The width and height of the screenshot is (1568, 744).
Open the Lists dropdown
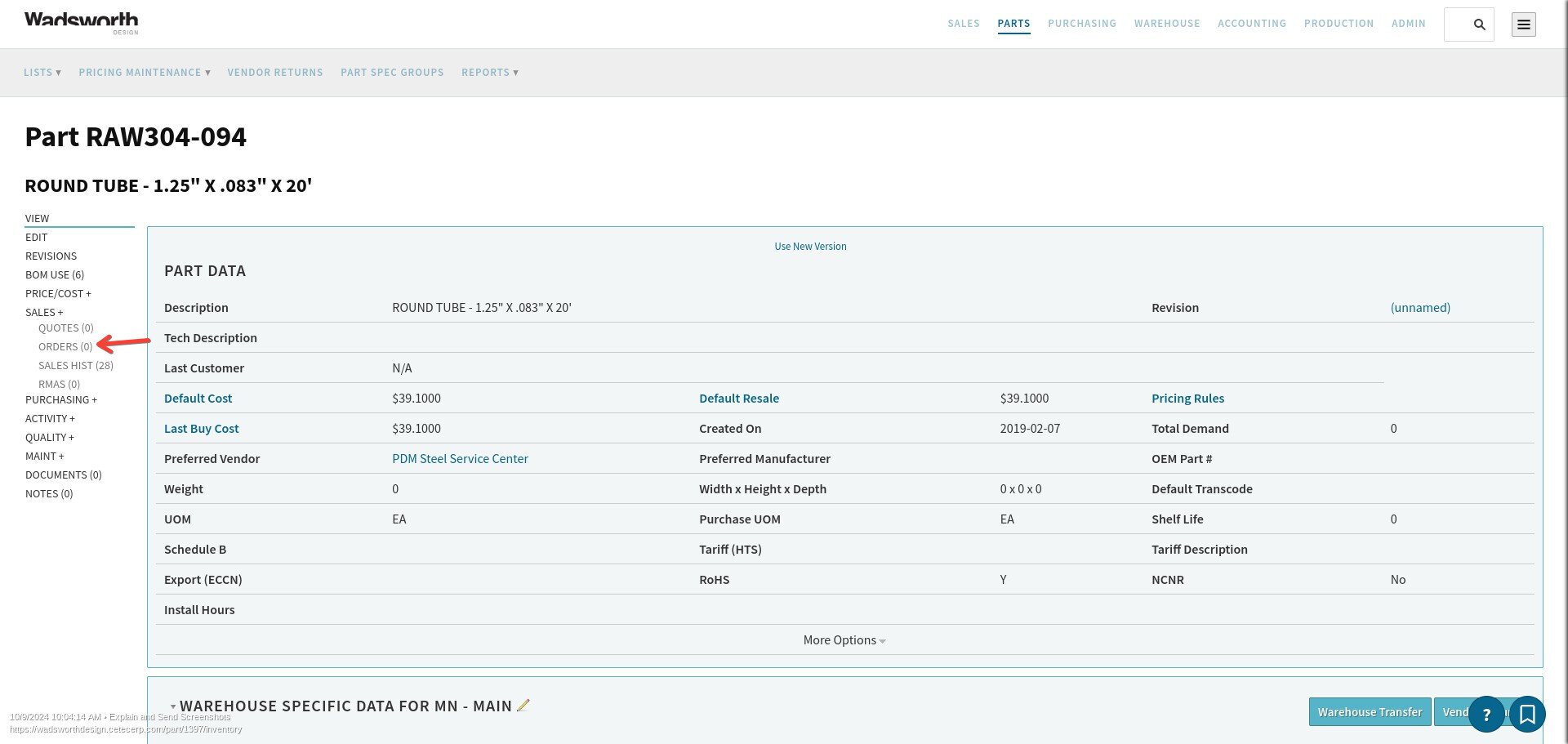tap(42, 73)
